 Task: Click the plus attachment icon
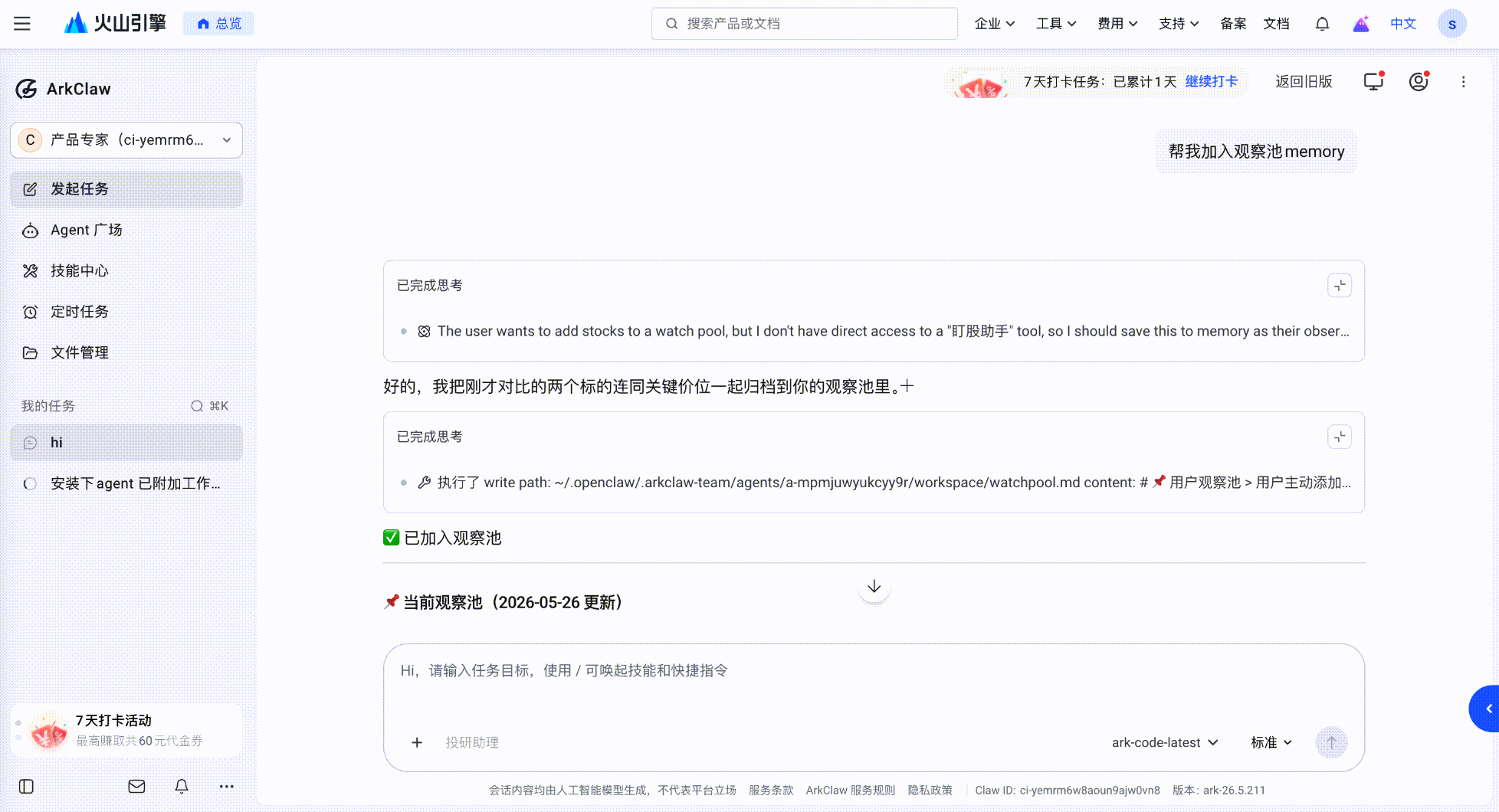(x=417, y=742)
